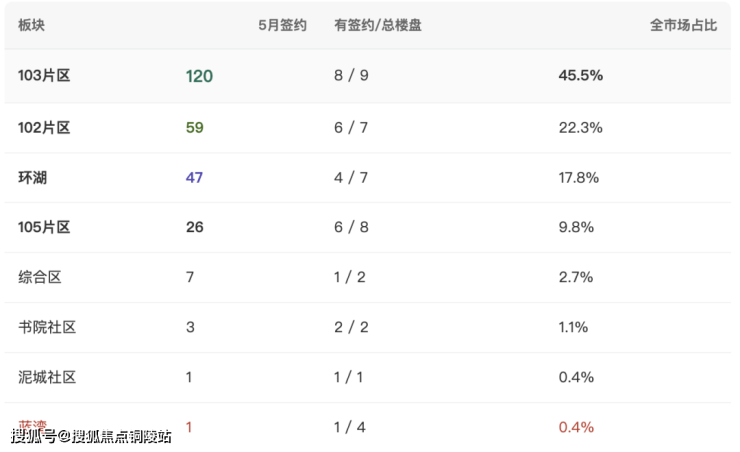The height and width of the screenshot is (452, 740).
Task: Click the 板块 column header
Action: pos(31,25)
